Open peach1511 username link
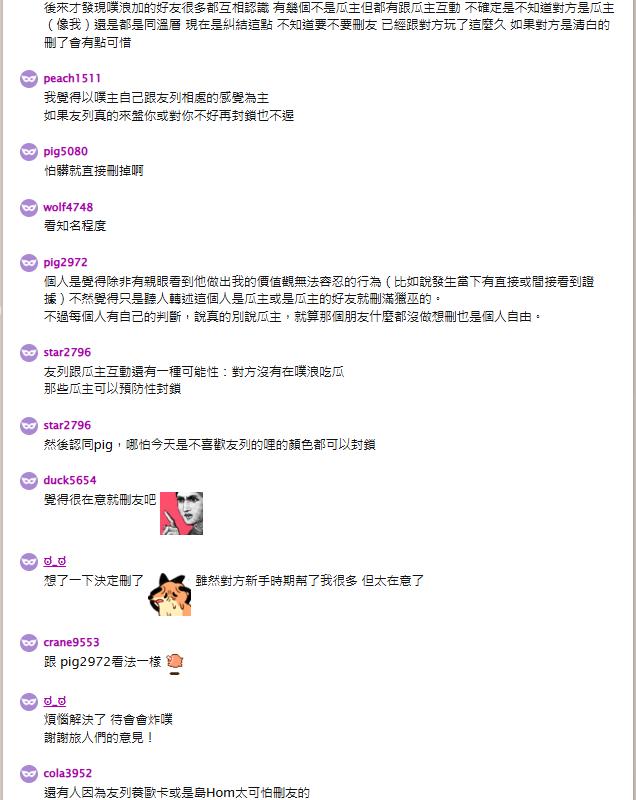The width and height of the screenshot is (636, 800). 72,79
